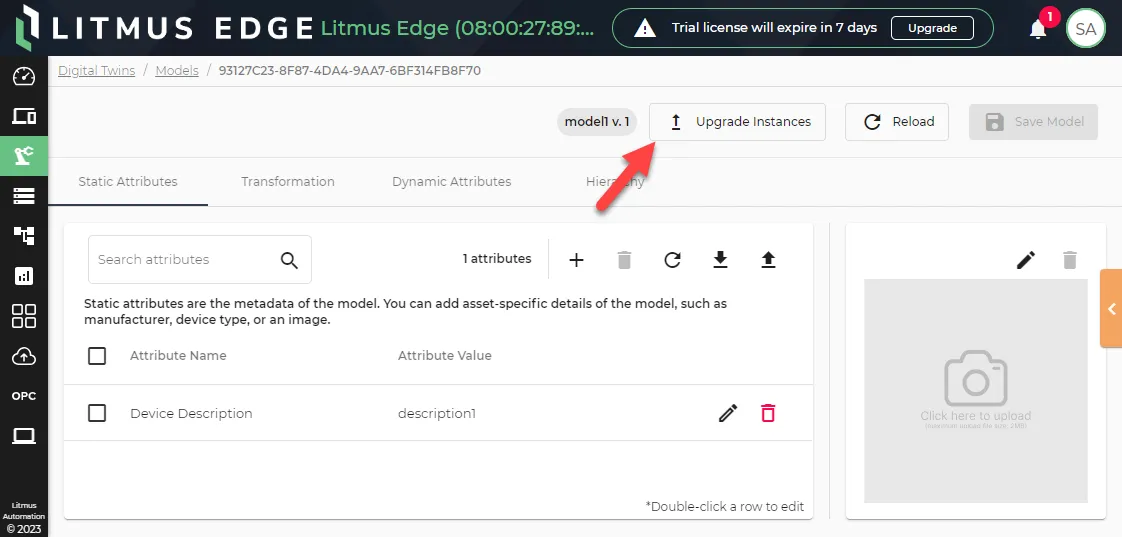Open the Applications grid icon in sidebar
The image size is (1122, 537).
(24, 316)
